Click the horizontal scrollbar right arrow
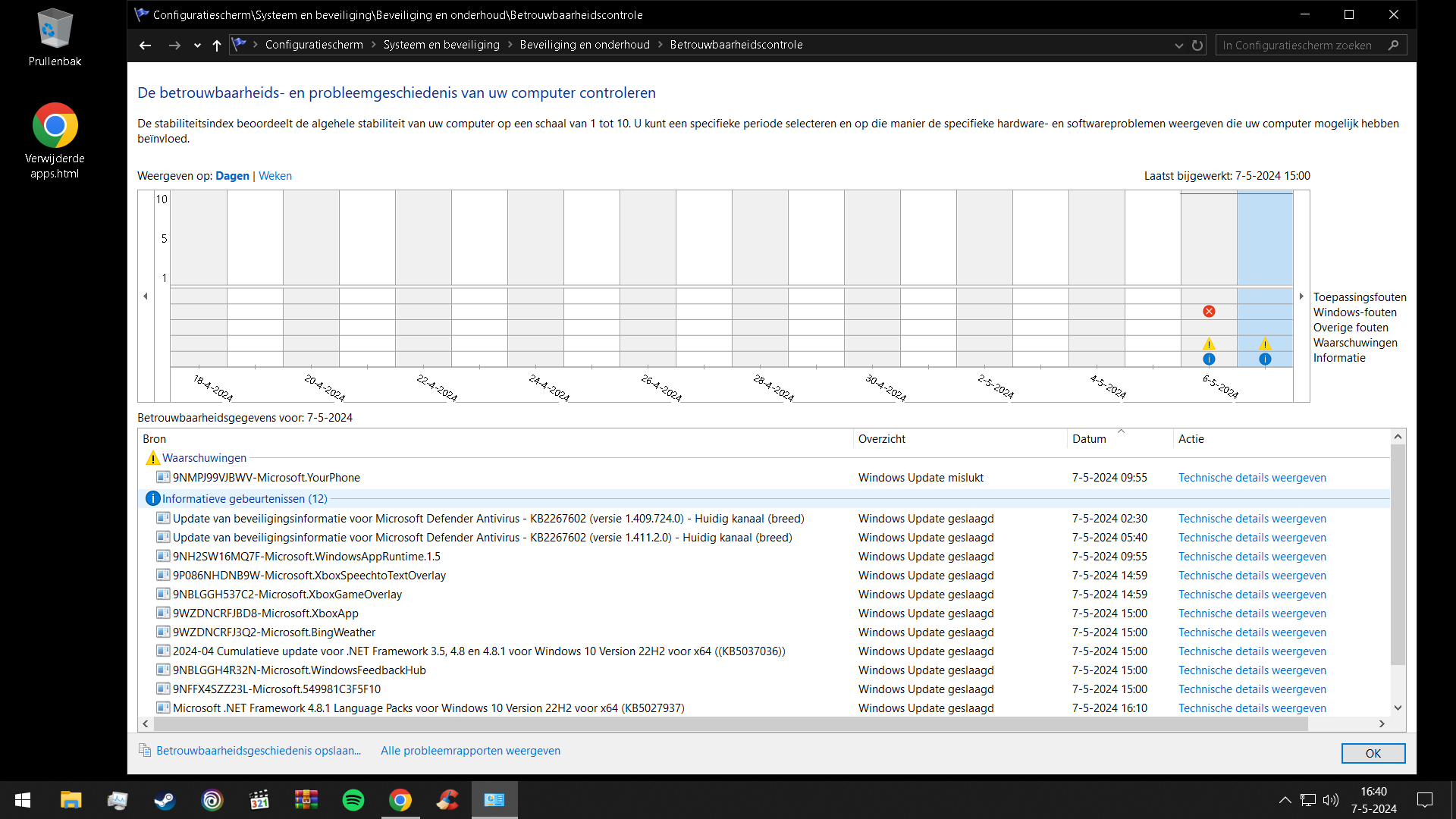 [1382, 724]
